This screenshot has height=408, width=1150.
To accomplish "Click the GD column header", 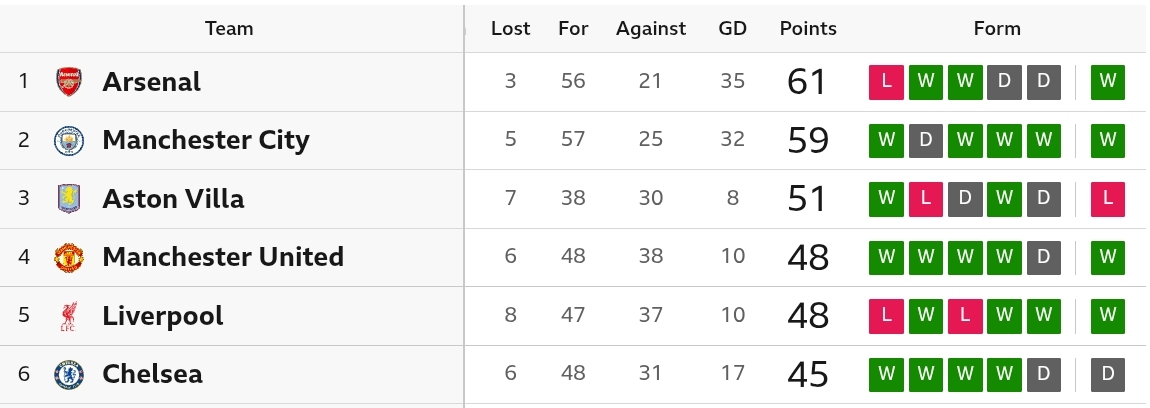I will coord(733,28).
